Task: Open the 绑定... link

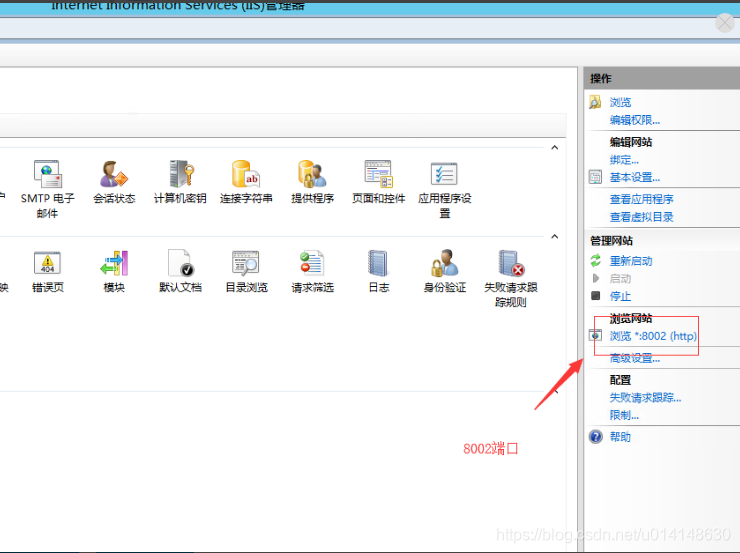Action: point(624,160)
